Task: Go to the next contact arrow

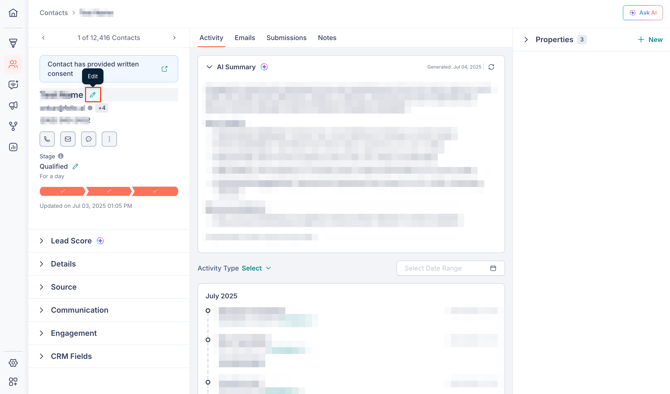Action: (x=174, y=38)
